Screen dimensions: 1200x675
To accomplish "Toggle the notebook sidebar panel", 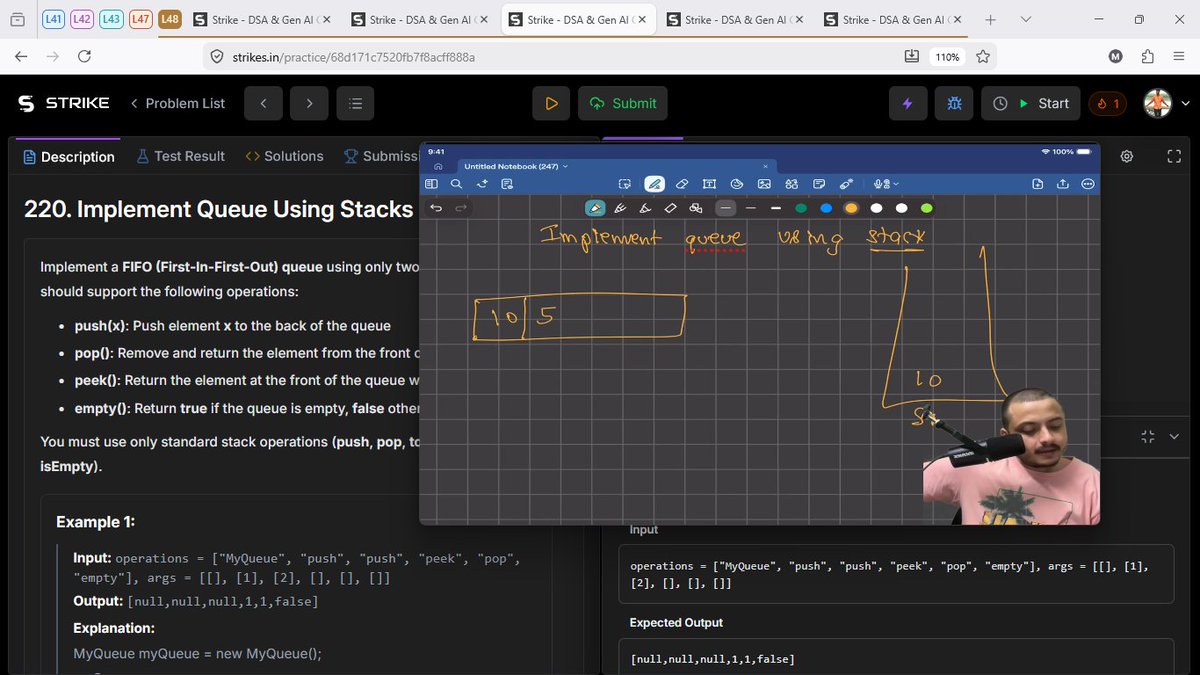I will [431, 184].
